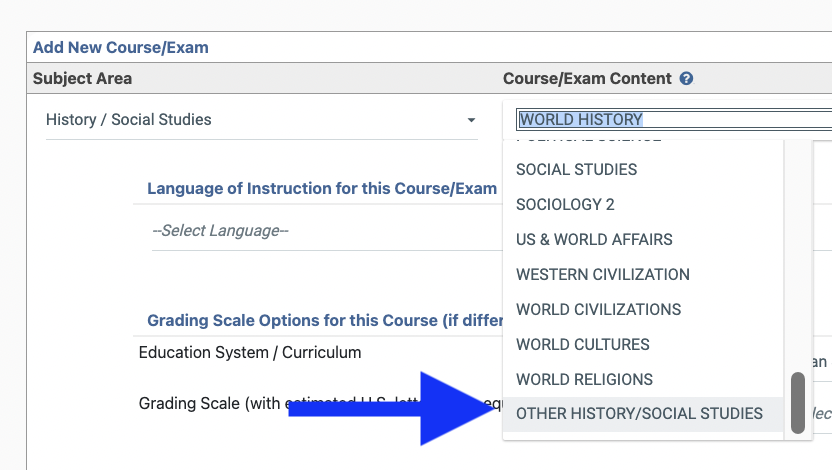Select WORLD CULTURES from the list
Image resolution: width=832 pixels, height=470 pixels.
pos(582,345)
